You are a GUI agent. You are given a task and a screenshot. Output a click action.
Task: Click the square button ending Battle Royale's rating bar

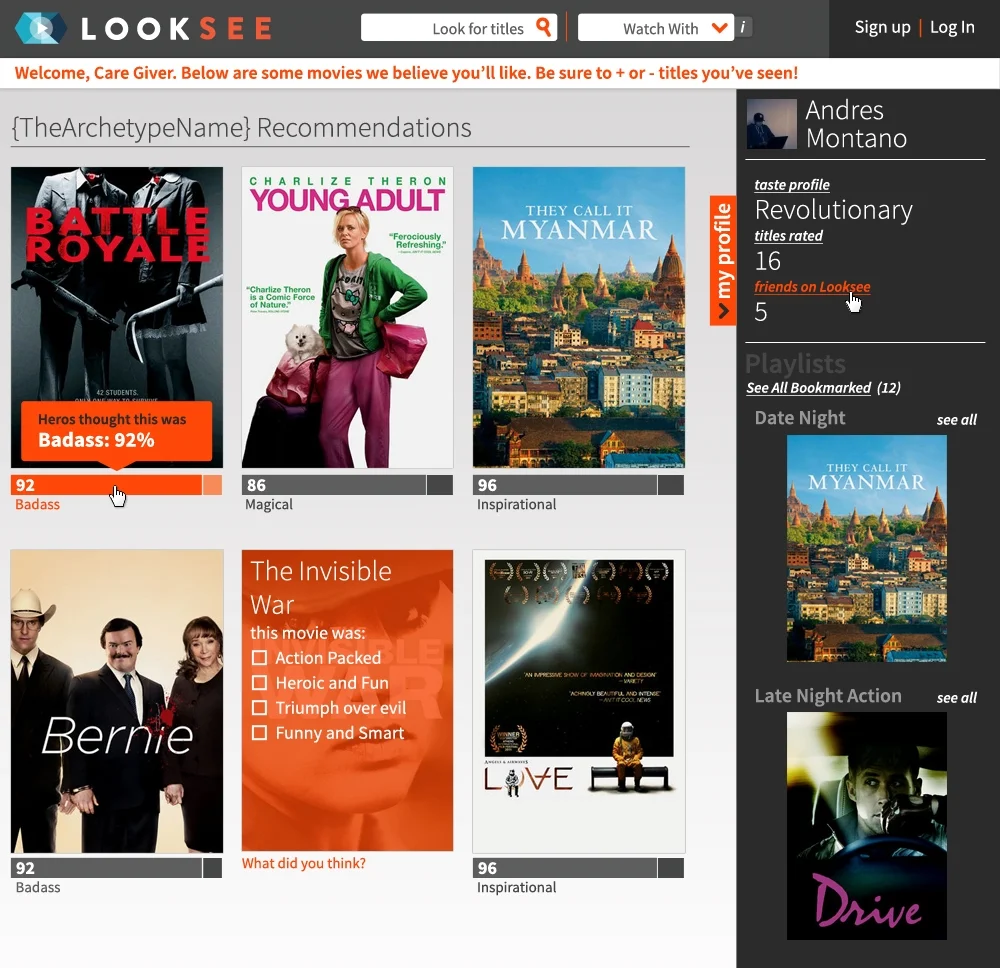(x=212, y=485)
